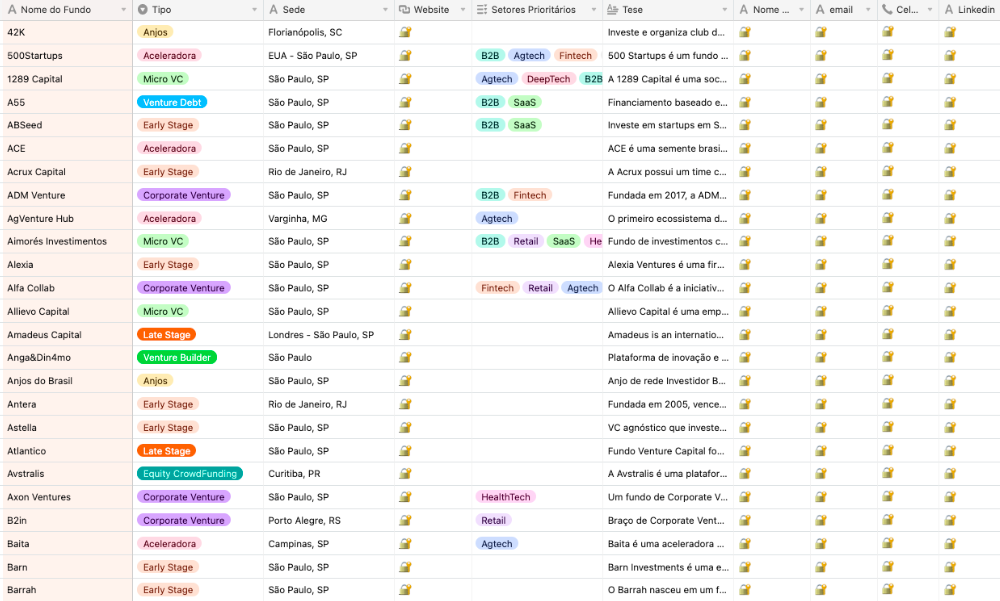Select the Sede cell "Curitiba, PR"
This screenshot has width=1000, height=601.
point(328,473)
